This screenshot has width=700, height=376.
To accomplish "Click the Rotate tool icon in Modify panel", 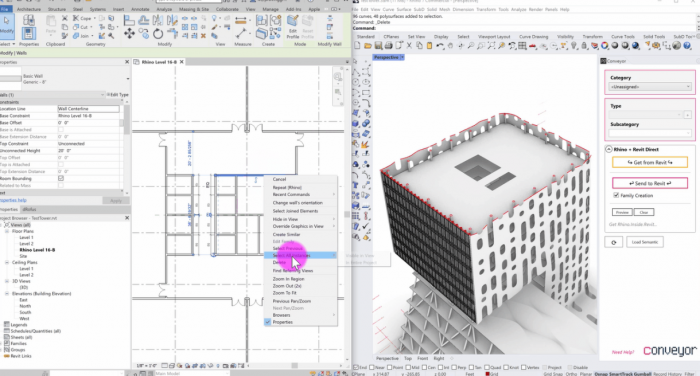I will click(158, 33).
